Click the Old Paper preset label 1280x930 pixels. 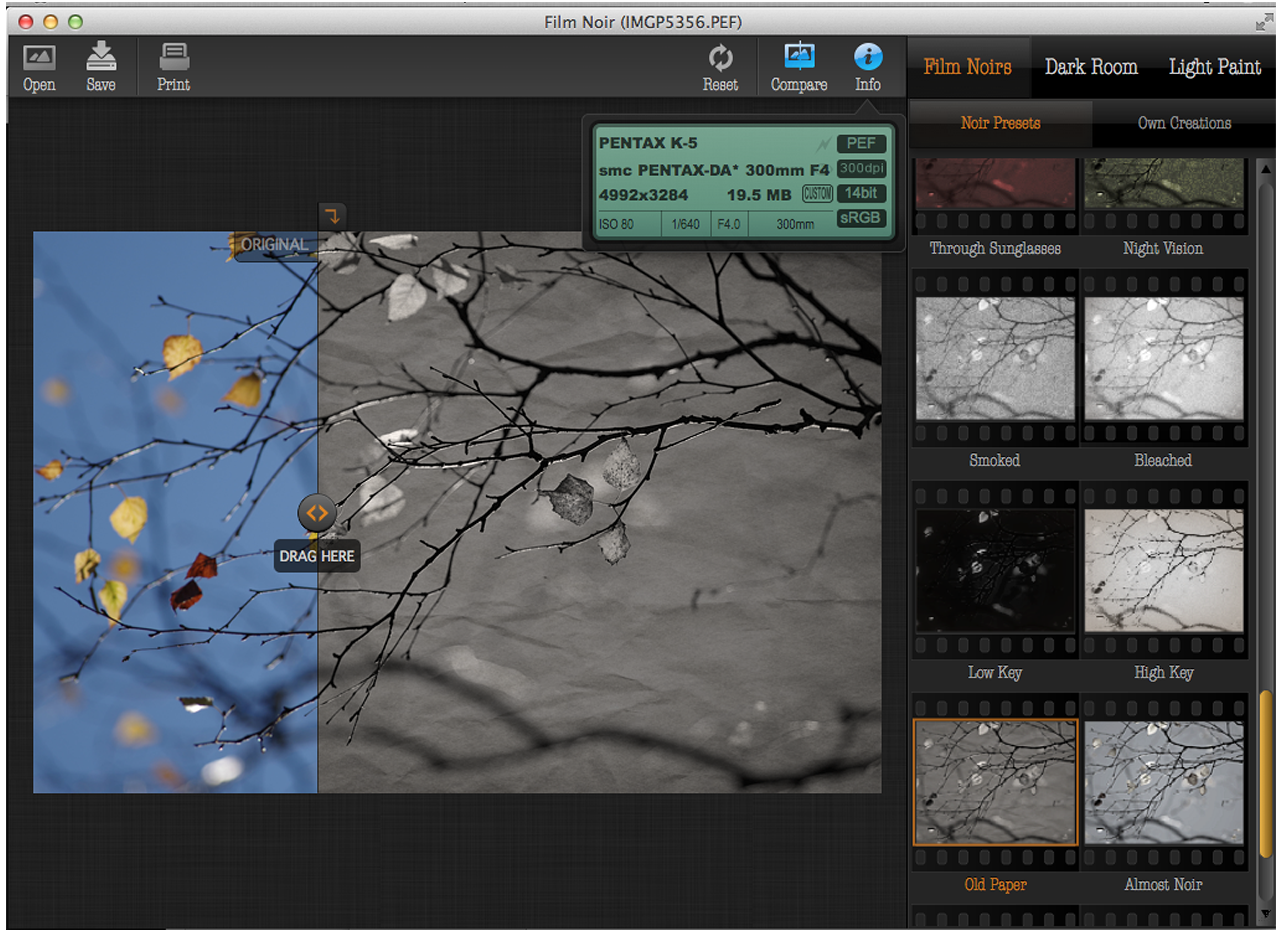pyautogui.click(x=995, y=885)
